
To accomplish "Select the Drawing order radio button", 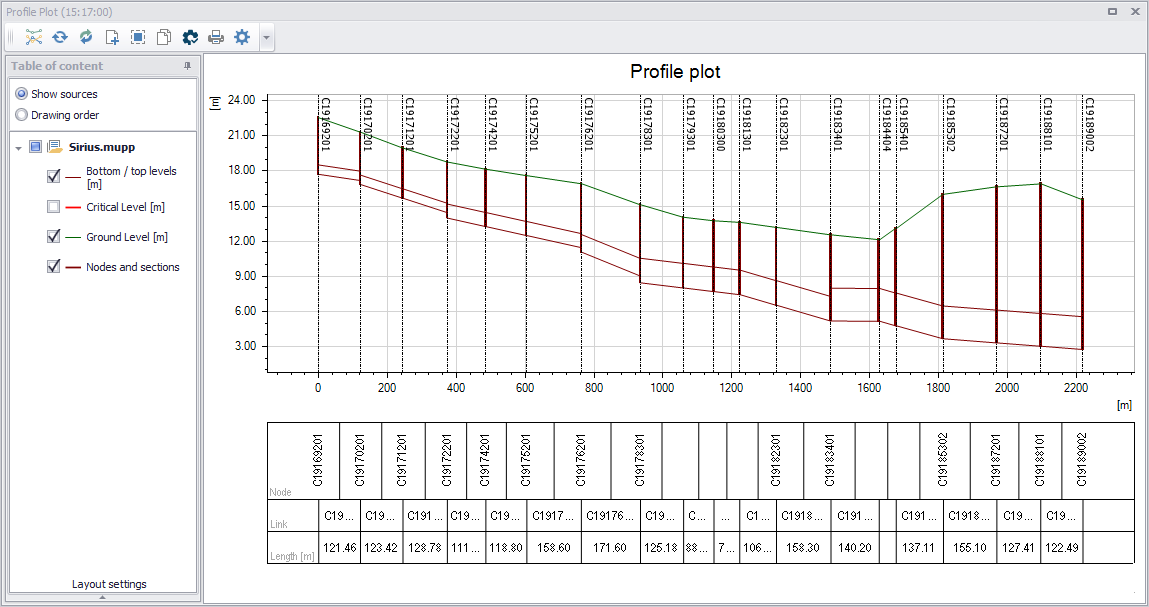I will pos(21,115).
